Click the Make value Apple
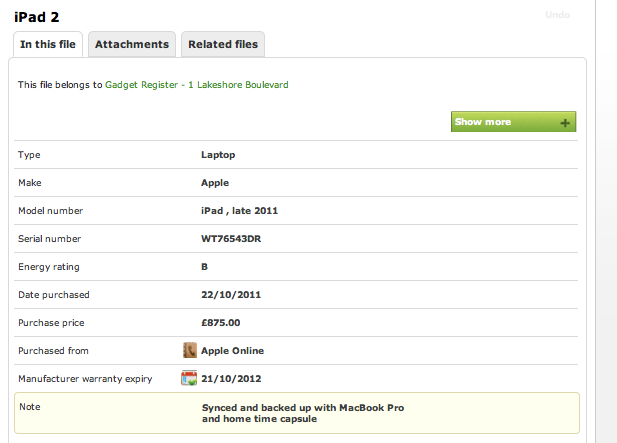This screenshot has width=617, height=443. point(215,183)
